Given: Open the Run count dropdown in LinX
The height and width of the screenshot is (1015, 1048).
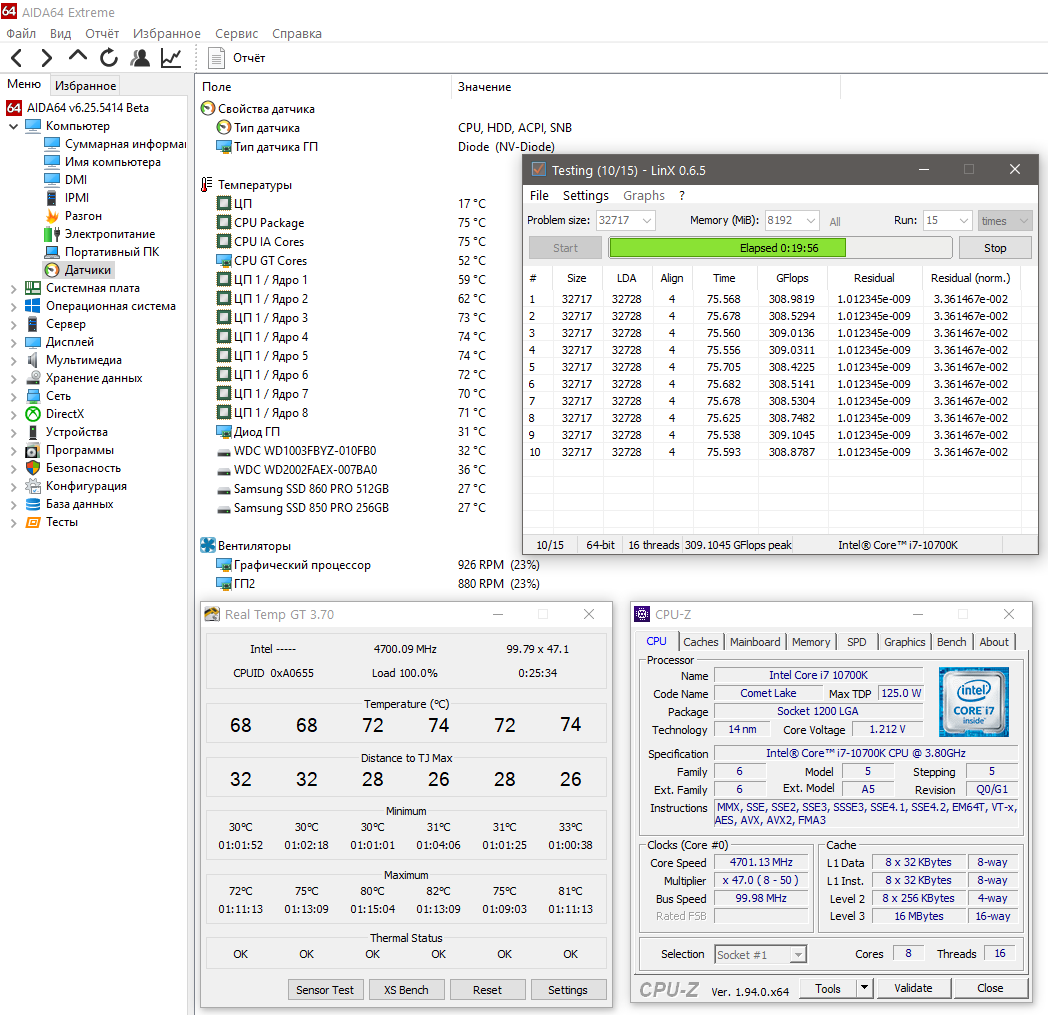Looking at the screenshot, I should pyautogui.click(x=963, y=221).
